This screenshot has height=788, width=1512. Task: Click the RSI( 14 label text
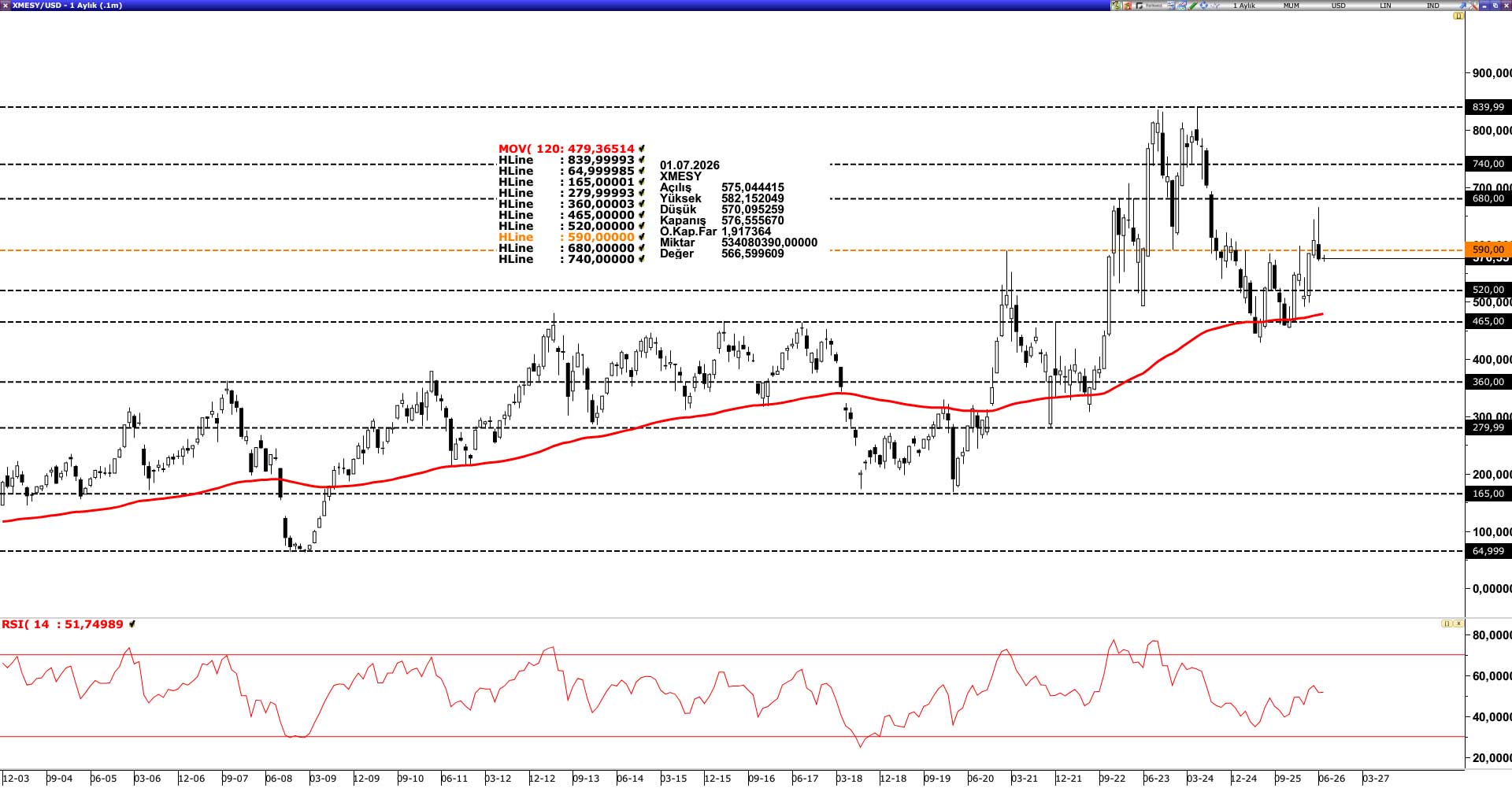click(25, 624)
